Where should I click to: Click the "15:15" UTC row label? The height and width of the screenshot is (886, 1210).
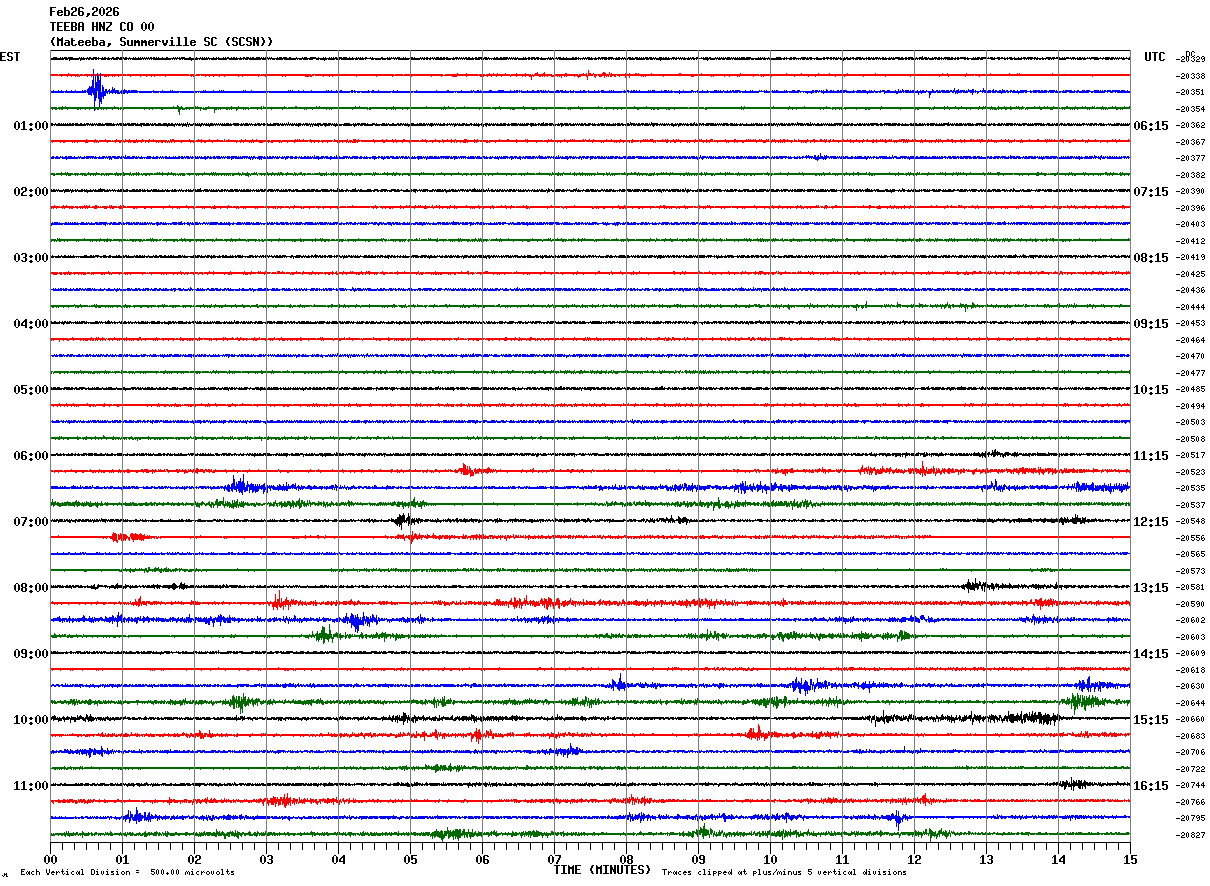coord(1151,720)
